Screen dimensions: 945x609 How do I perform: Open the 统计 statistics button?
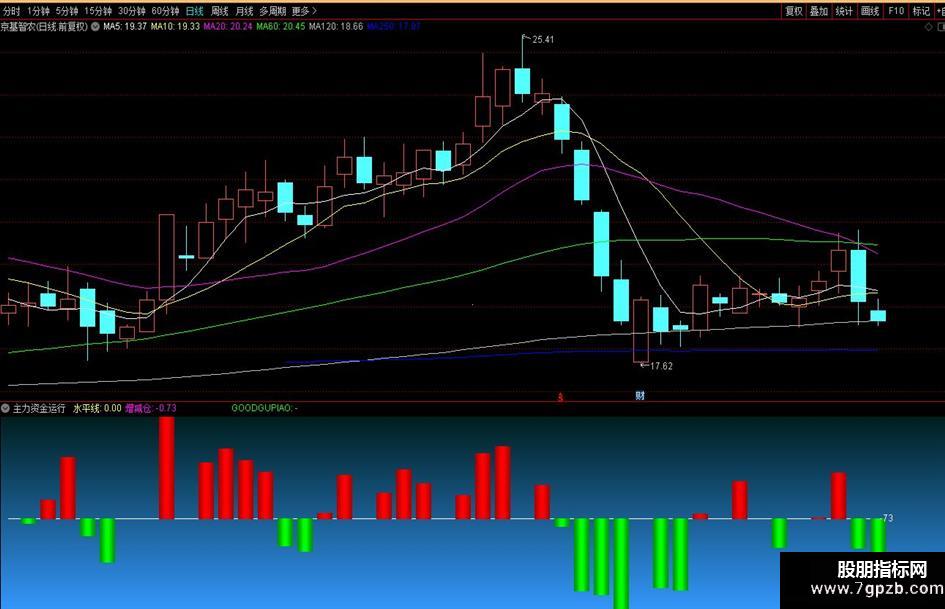[x=844, y=11]
